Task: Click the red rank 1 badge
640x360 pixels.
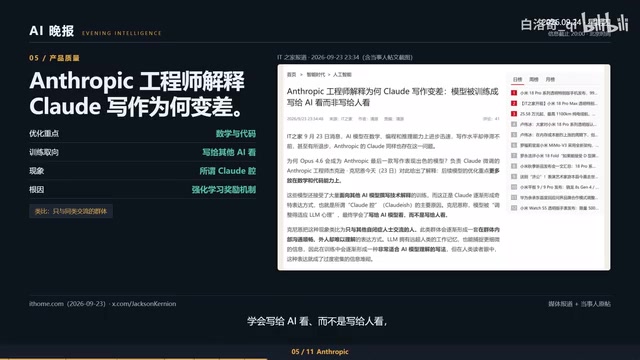Action: click(514, 93)
